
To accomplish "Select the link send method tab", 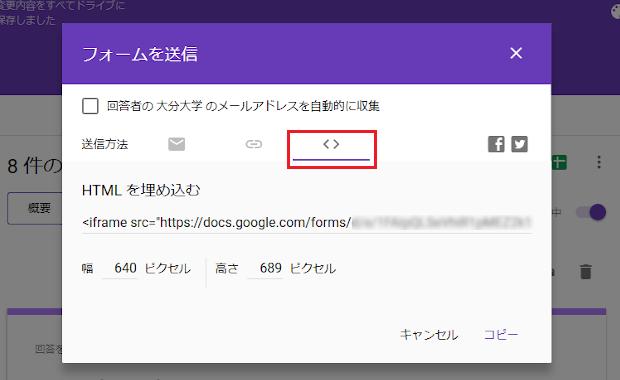I will [x=253, y=144].
